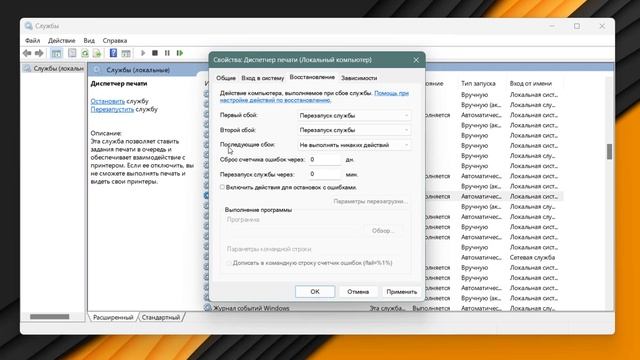Click the Forward arrow in the Services toolbar
Viewport: 640px width, 360px height.
click(x=39, y=53)
